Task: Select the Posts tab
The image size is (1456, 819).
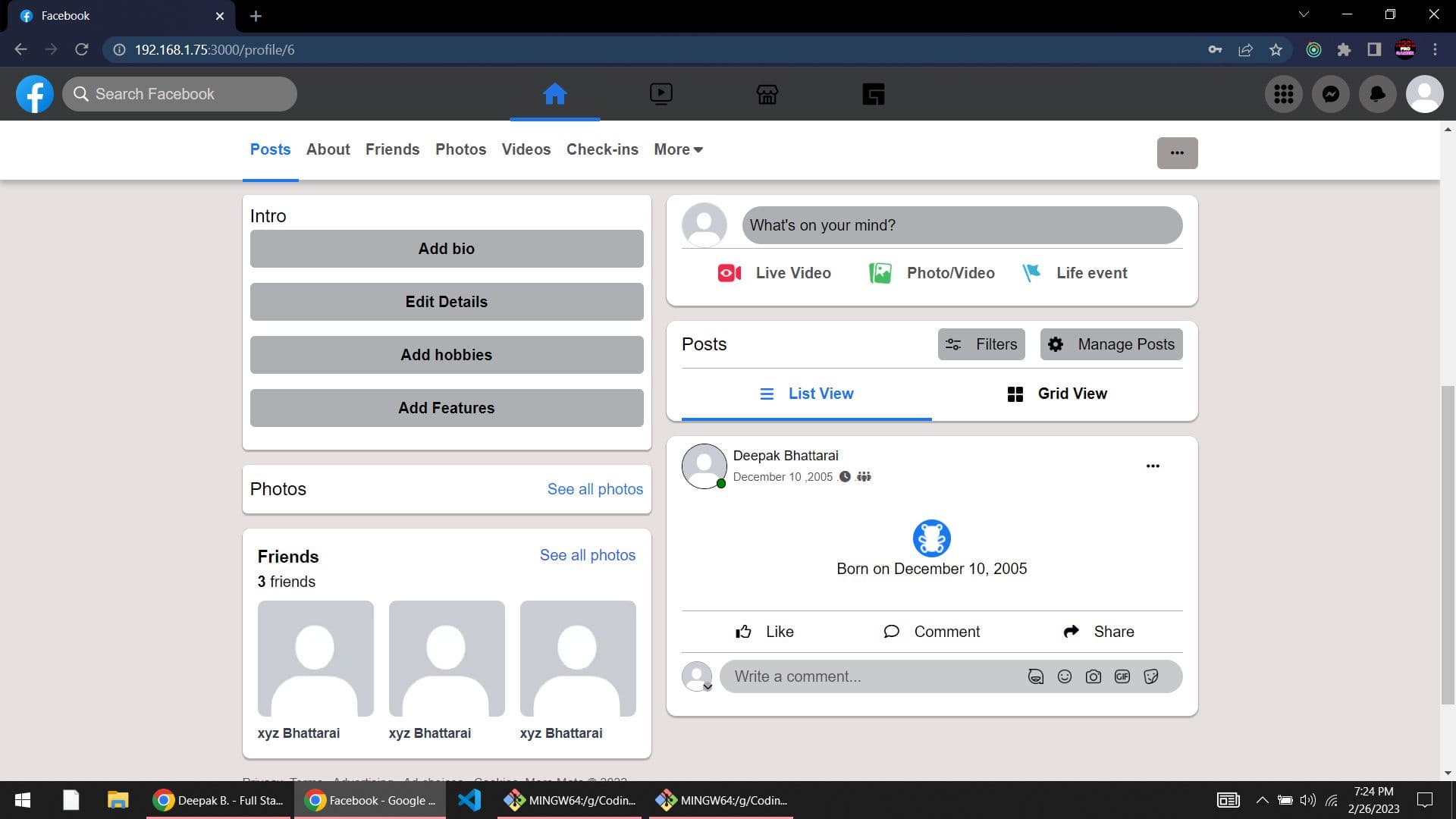Action: click(x=270, y=149)
